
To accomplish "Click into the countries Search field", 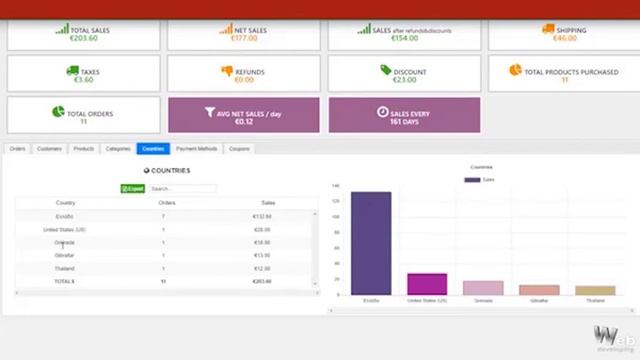I will [183, 189].
